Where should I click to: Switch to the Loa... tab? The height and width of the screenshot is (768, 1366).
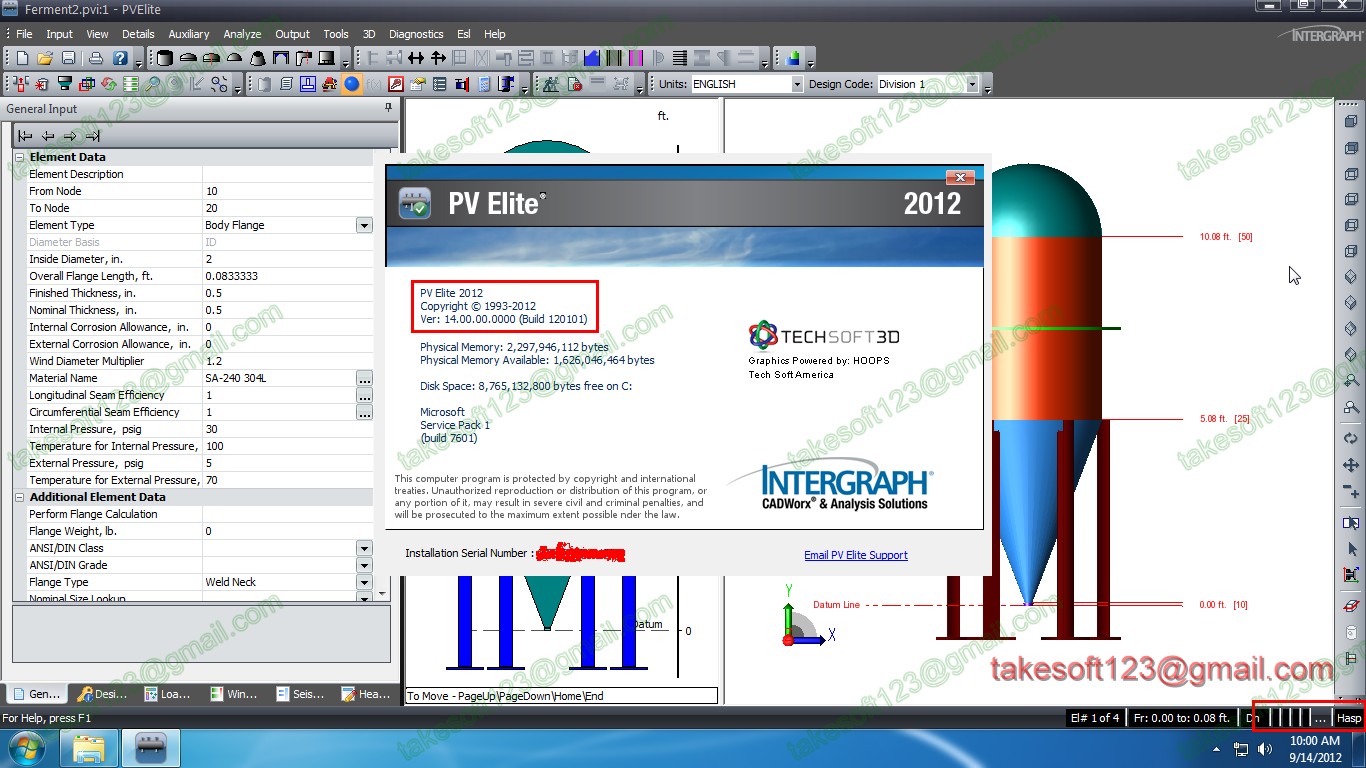click(167, 694)
